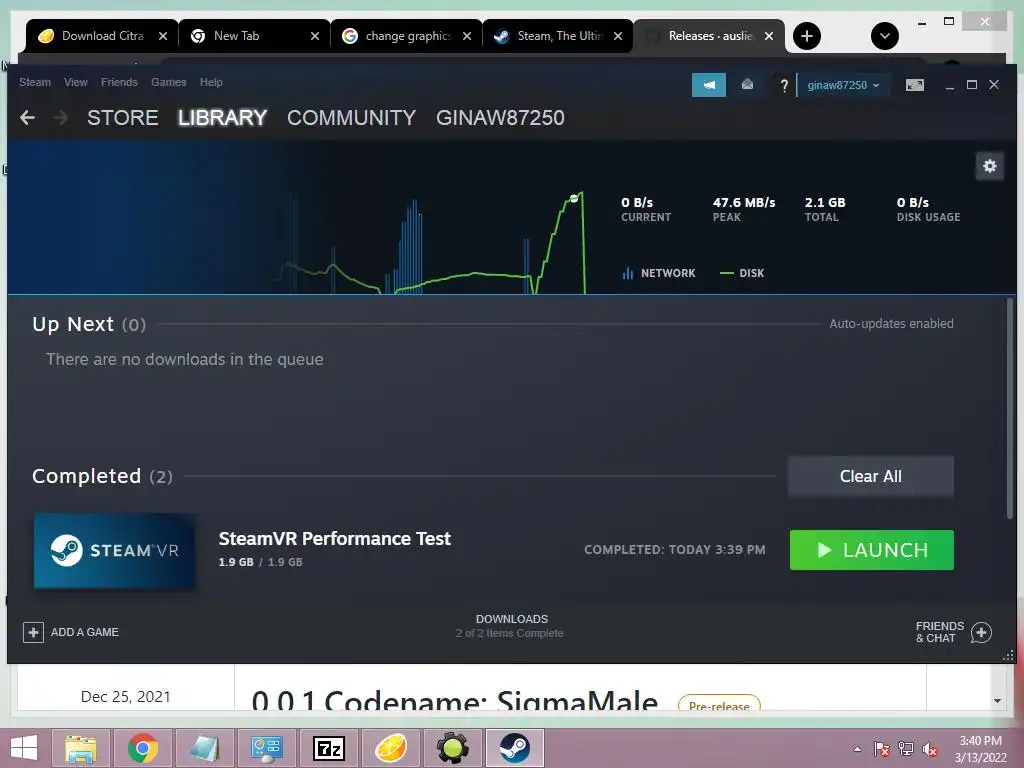Launch SteamVR Performance Test
Image resolution: width=1024 pixels, height=768 pixels.
[872, 550]
